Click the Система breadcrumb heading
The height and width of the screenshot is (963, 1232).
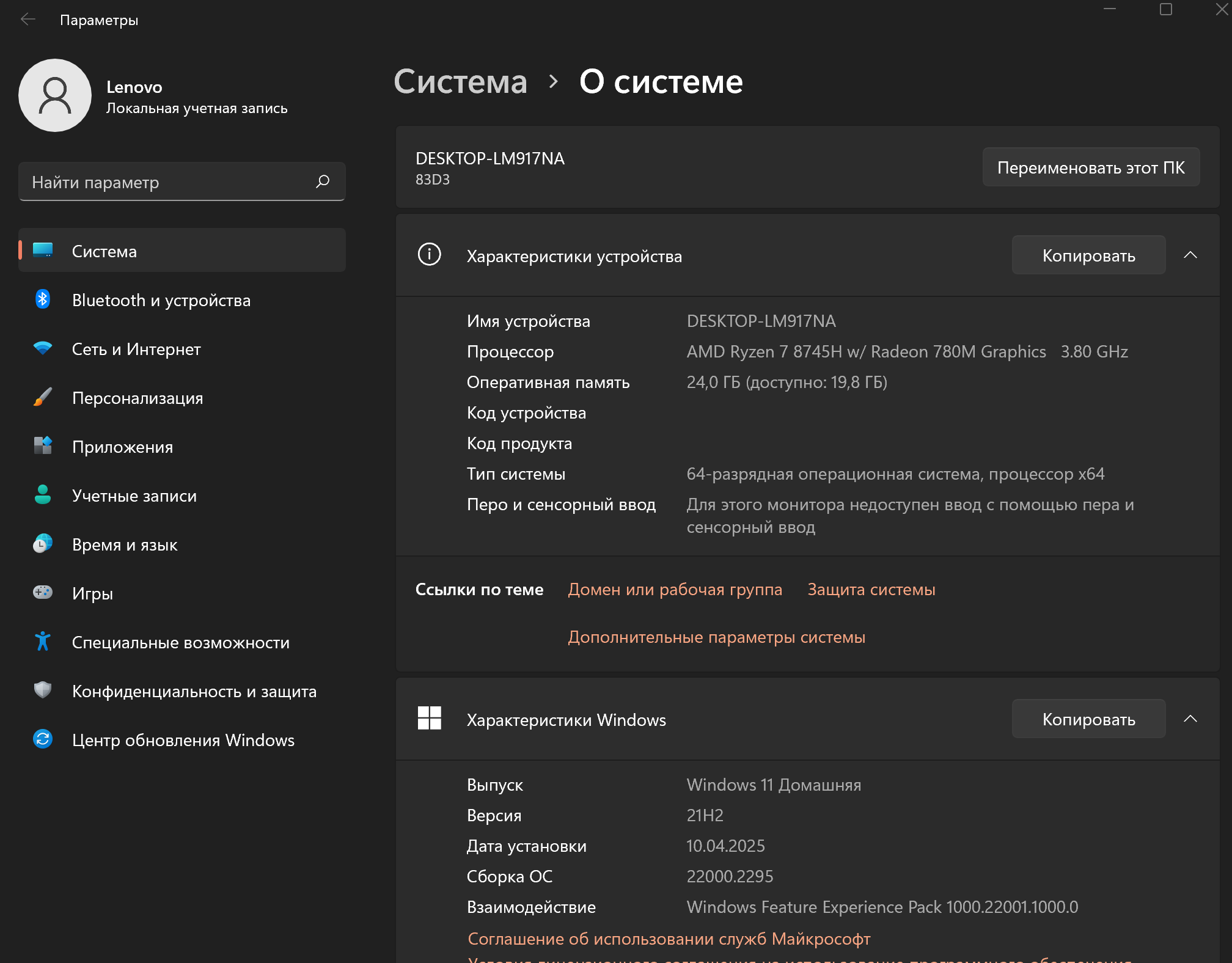[460, 81]
